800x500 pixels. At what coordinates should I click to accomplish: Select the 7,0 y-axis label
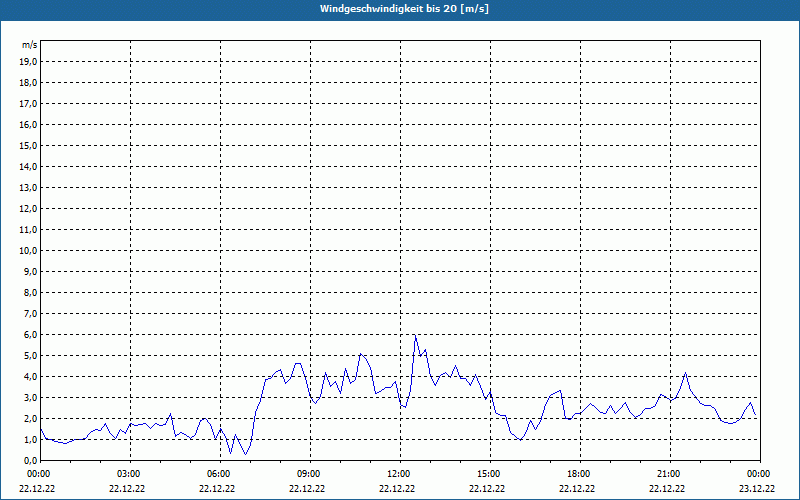30,313
